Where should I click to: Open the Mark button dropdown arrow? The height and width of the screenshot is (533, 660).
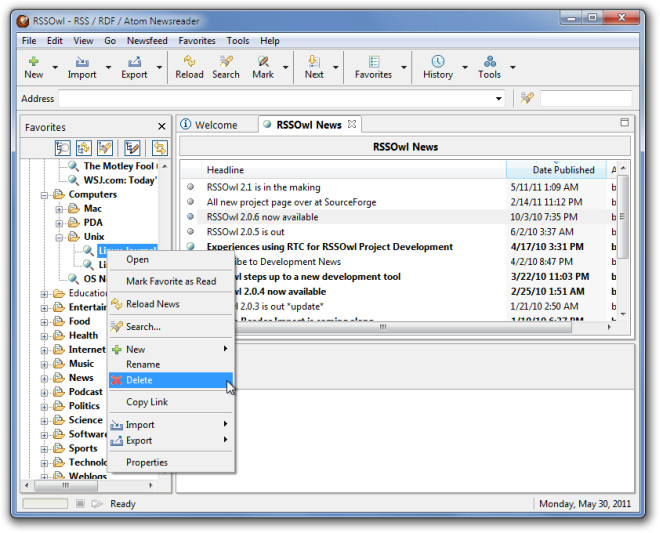tap(285, 67)
